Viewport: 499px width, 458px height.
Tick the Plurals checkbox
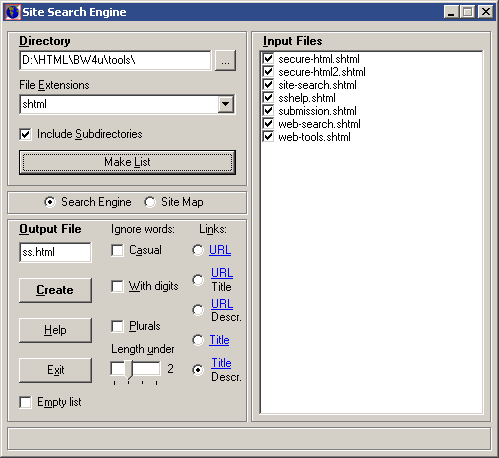117,326
